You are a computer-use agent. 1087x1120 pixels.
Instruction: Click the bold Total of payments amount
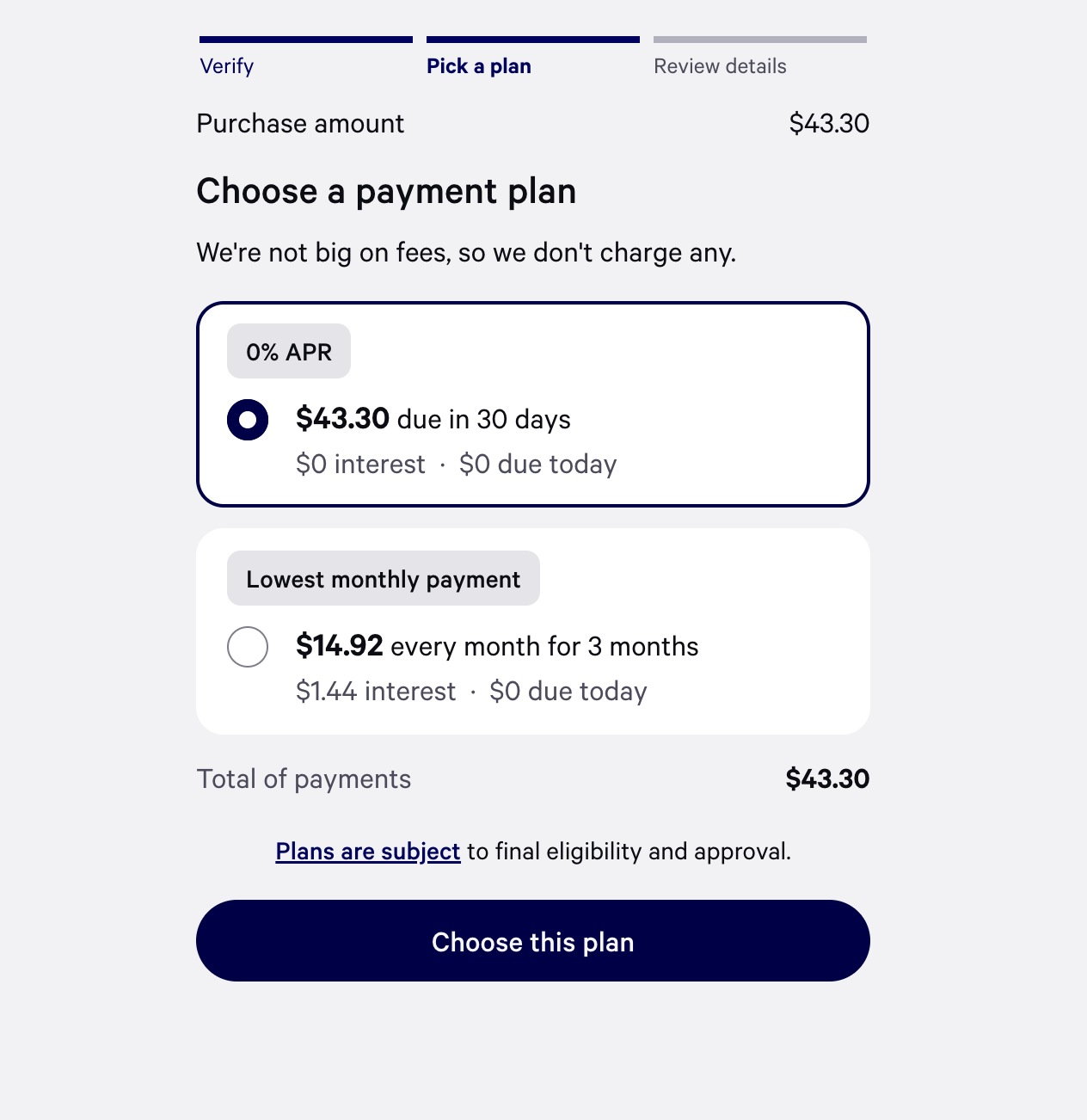pos(827,779)
